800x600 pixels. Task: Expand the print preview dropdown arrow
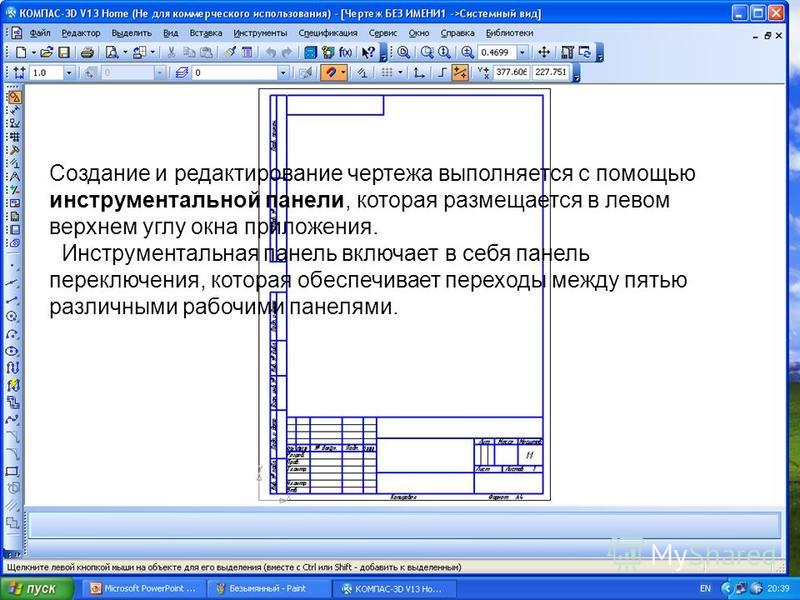pyautogui.click(x=125, y=53)
